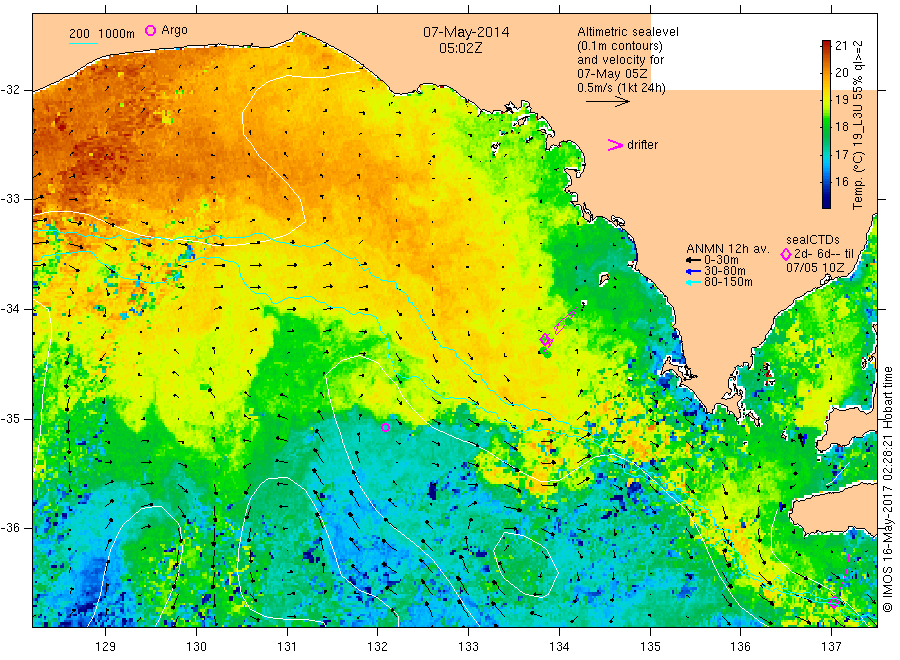This screenshot has height=660, width=900.
Task: Click the magenta sealCTDs diamond in the legend
Action: pos(786,254)
